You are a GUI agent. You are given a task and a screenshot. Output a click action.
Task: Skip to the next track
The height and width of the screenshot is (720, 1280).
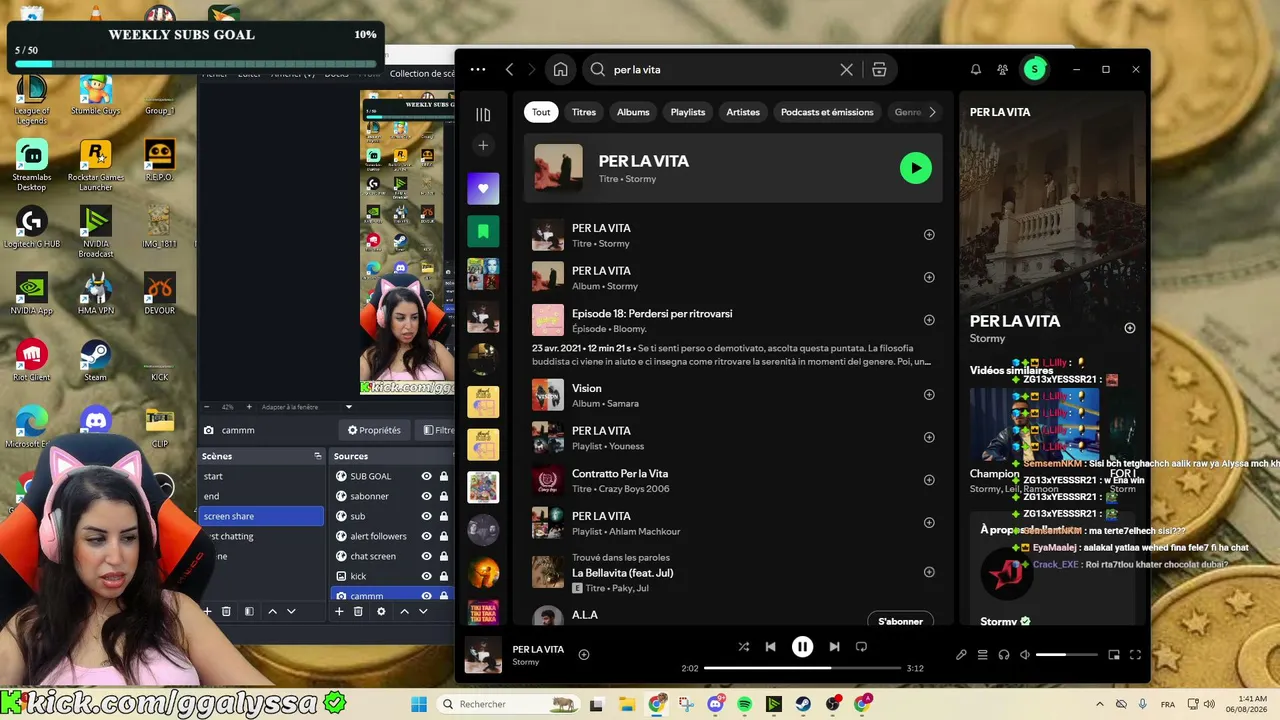click(834, 647)
